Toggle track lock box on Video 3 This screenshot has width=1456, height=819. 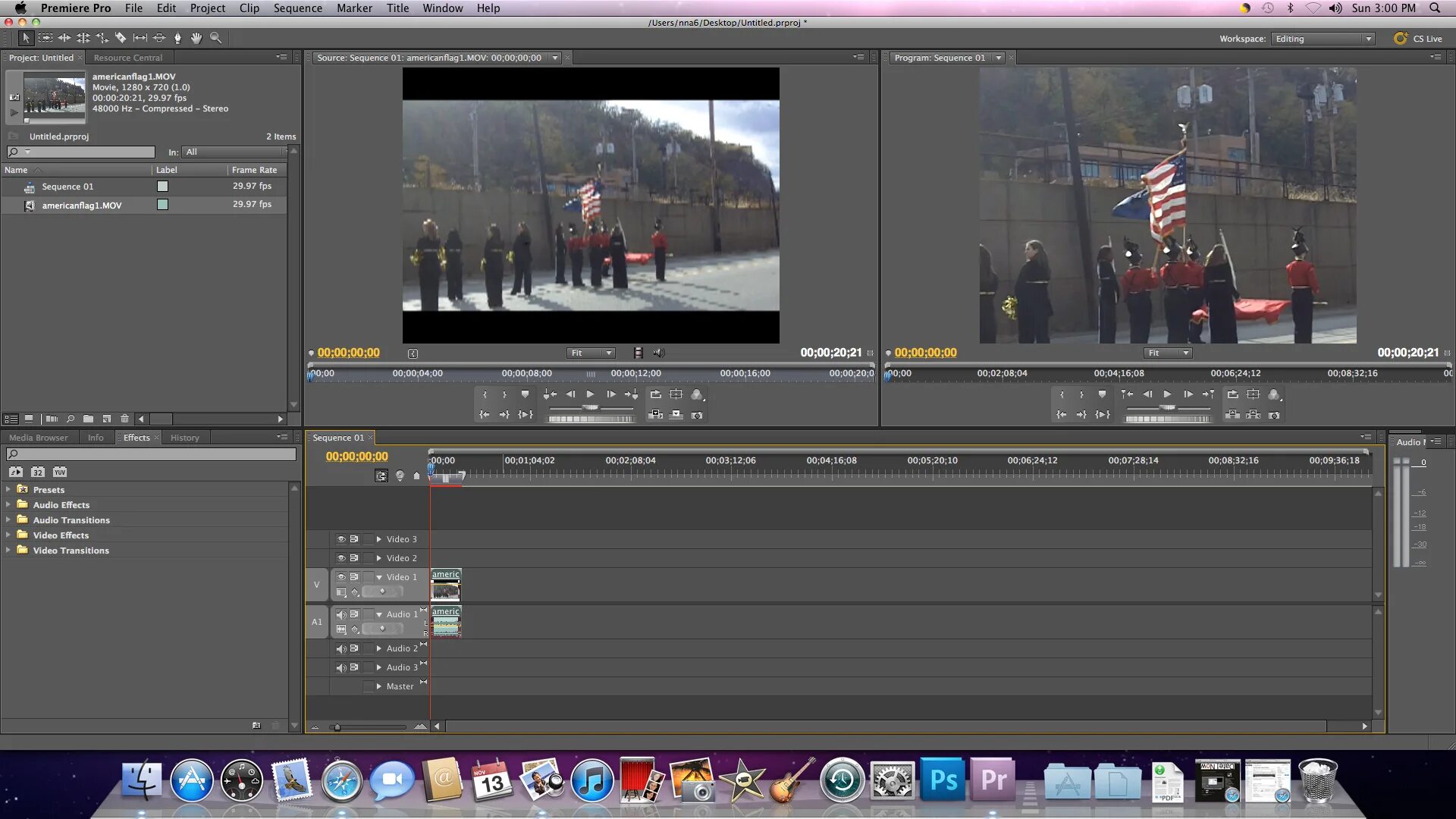[369, 539]
